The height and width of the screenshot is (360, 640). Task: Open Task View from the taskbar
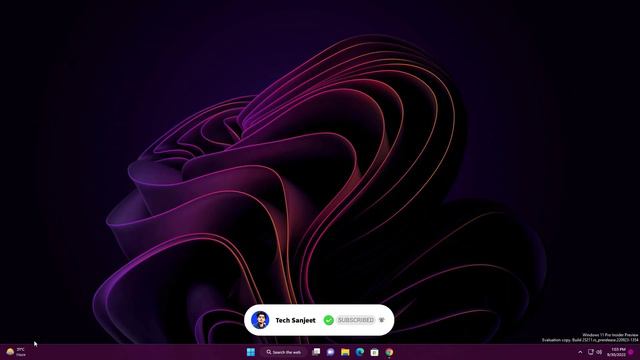(316, 352)
